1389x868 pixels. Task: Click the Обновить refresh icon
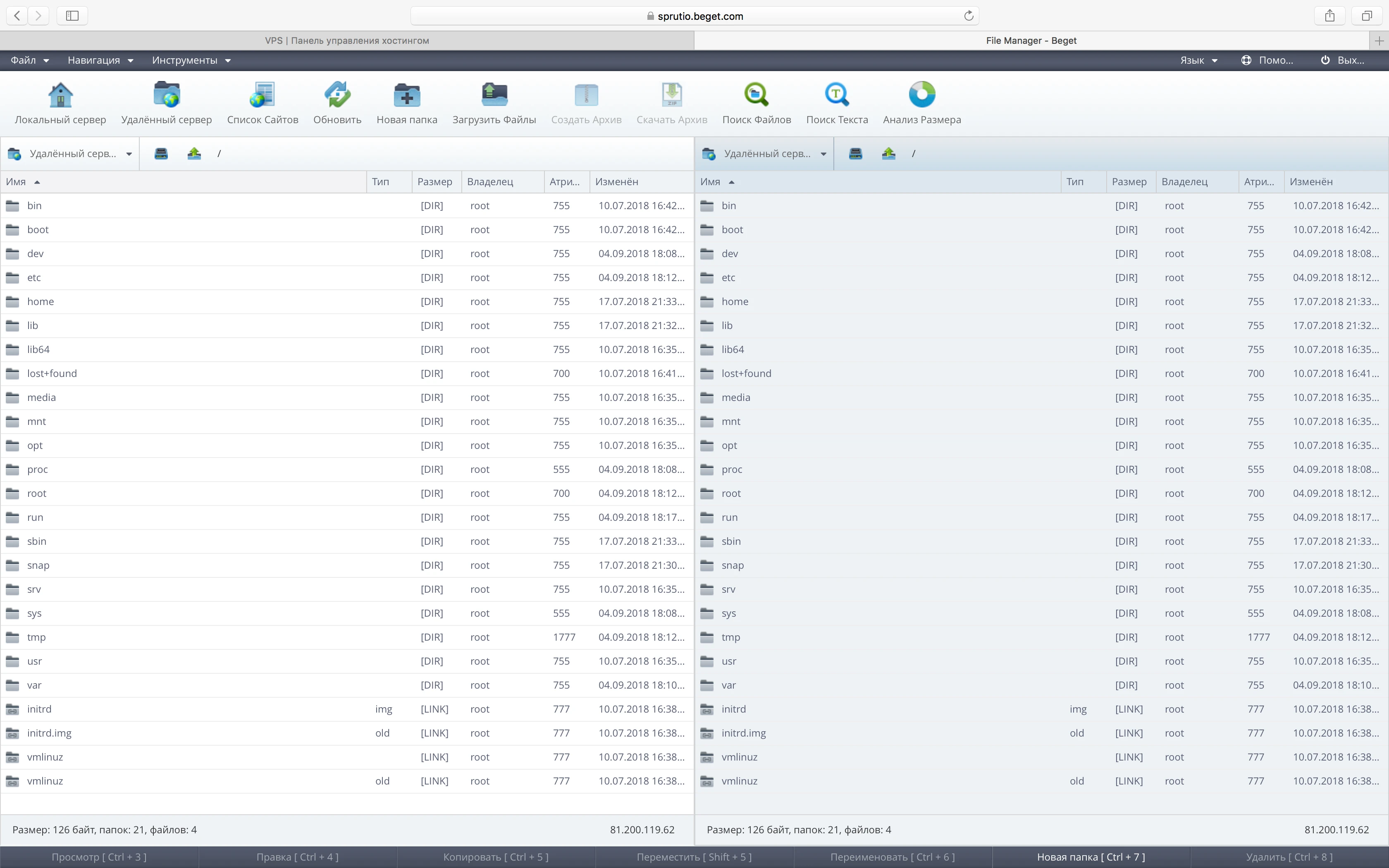pos(337,95)
